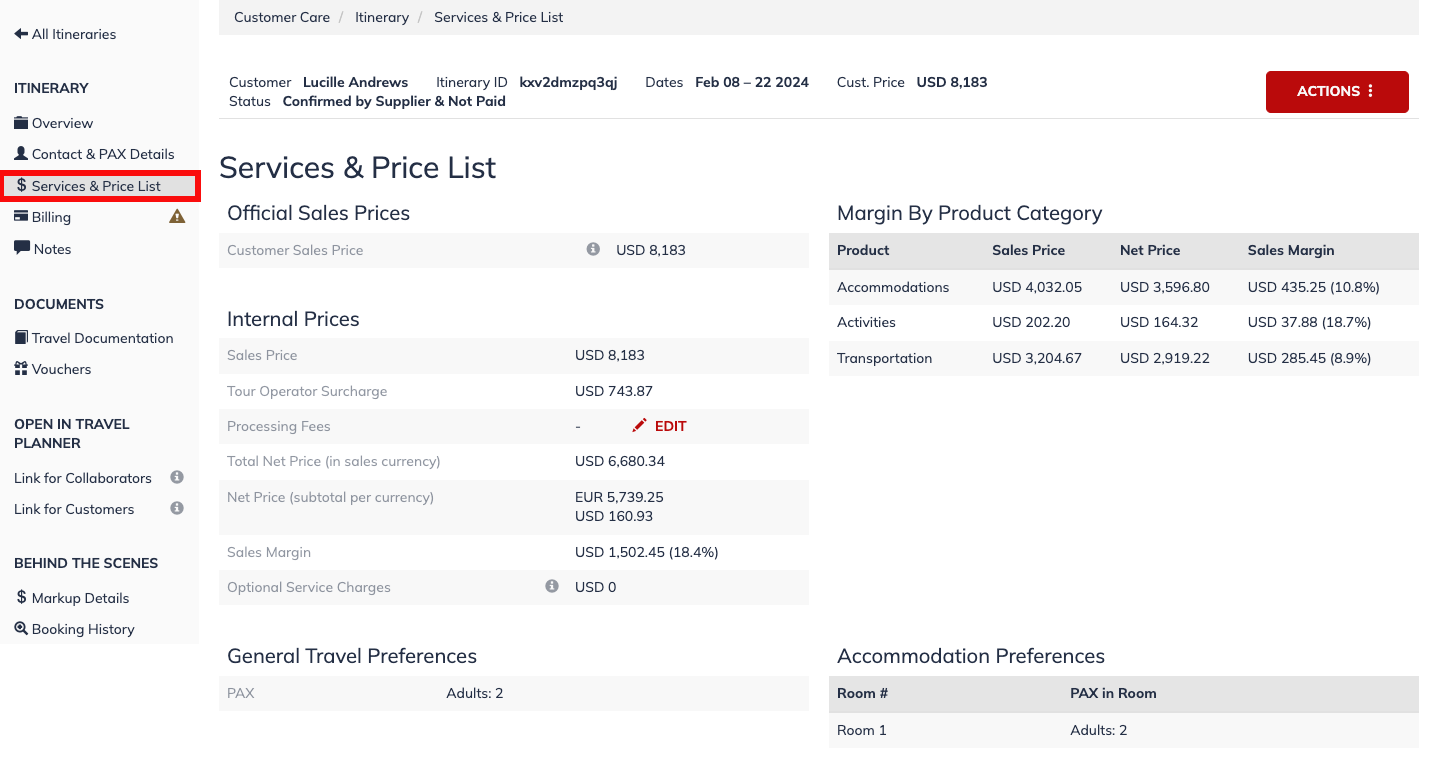Image resolution: width=1437 pixels, height=777 pixels.
Task: Click the Accommodations row label
Action: pyautogui.click(x=893, y=287)
